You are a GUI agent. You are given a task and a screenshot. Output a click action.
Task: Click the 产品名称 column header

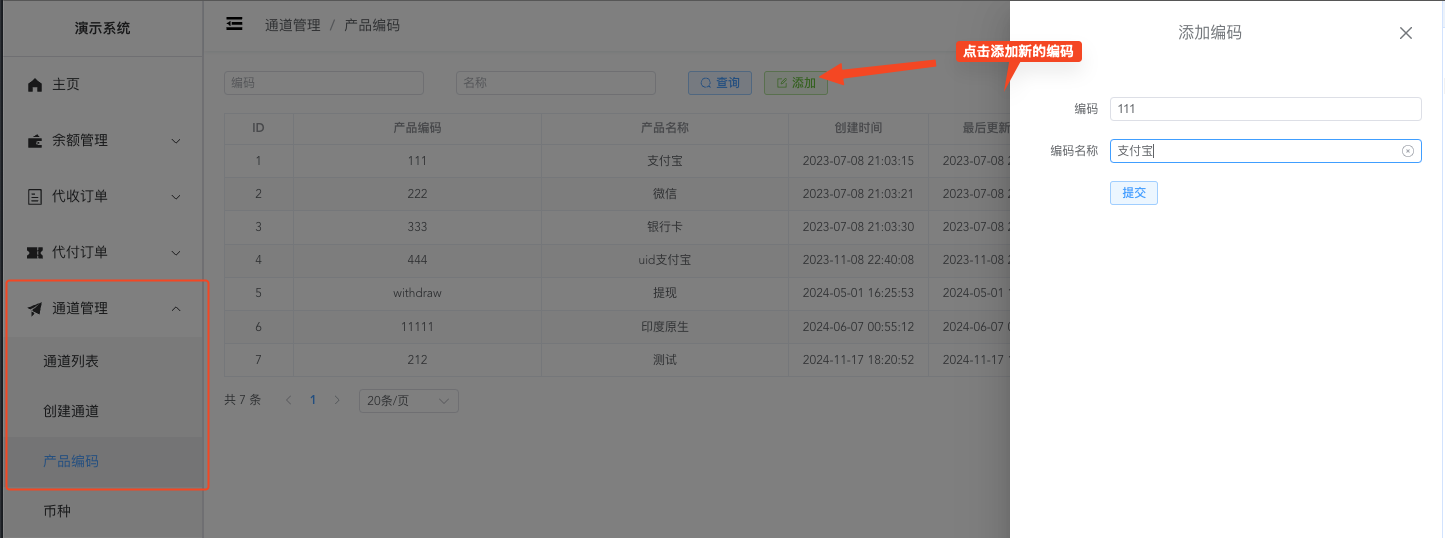point(665,128)
